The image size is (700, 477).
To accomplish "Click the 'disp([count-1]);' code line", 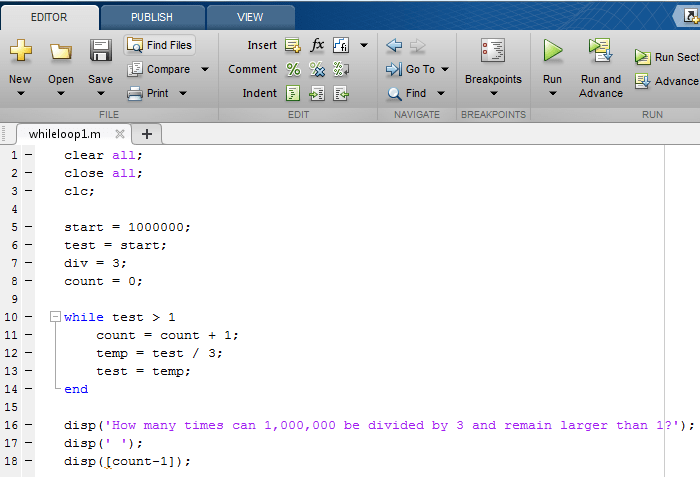I will click(127, 461).
